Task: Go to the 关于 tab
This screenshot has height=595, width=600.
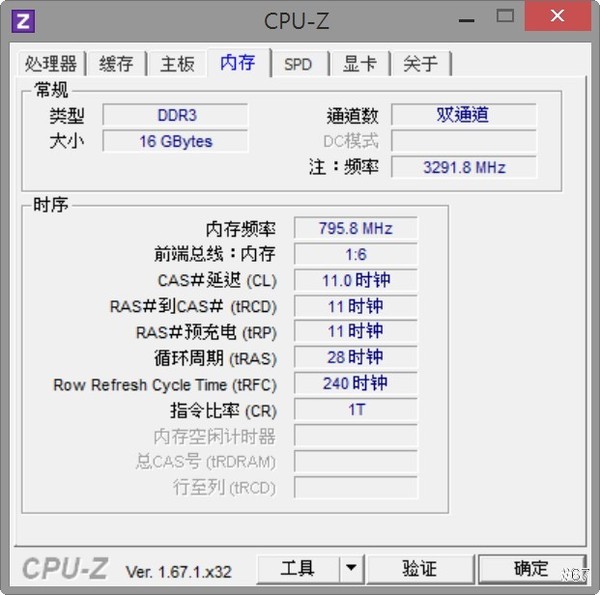Action: click(x=420, y=64)
